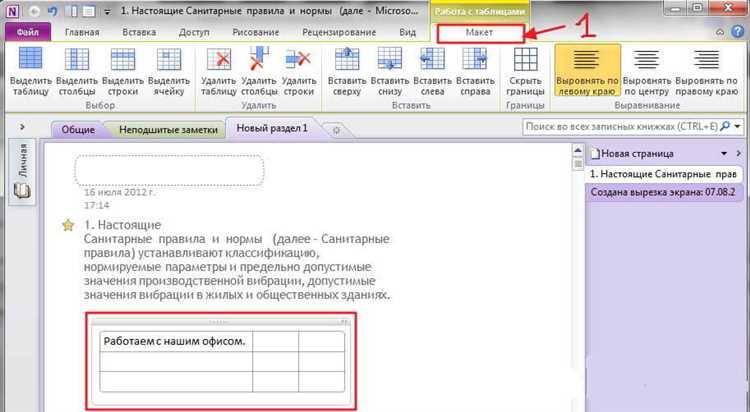Viewport: 750px width, 412px height.
Task: Open search scope dropdown arrow
Action: pyautogui.click(x=738, y=126)
